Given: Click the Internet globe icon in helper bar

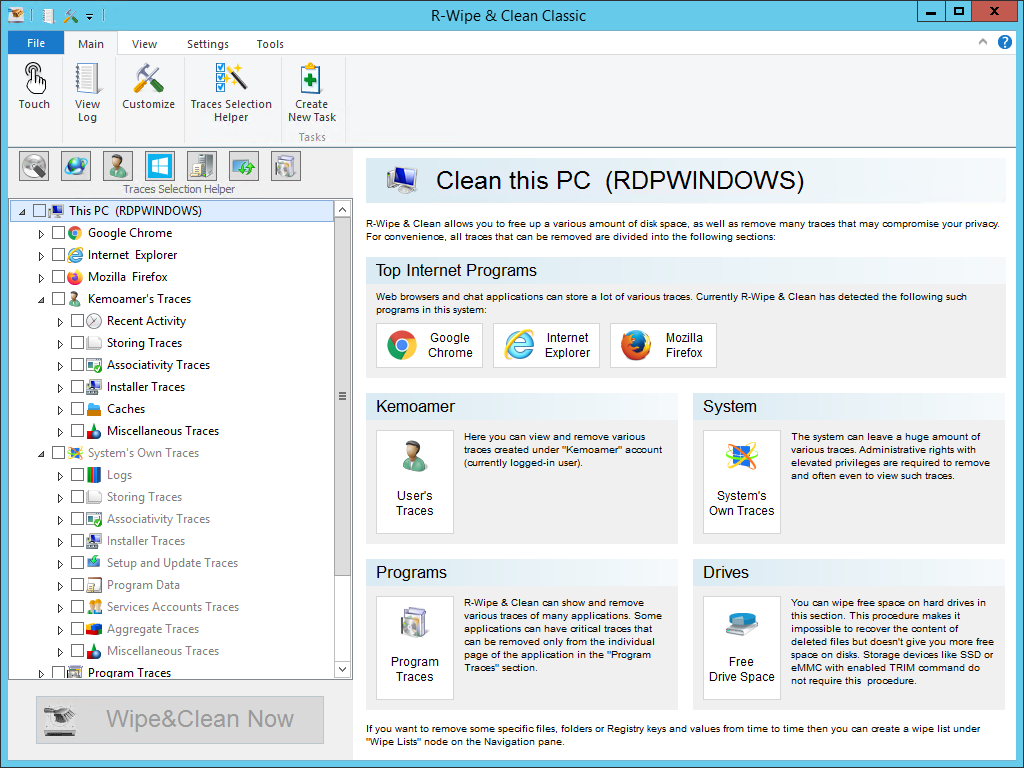Looking at the screenshot, I should click(76, 166).
